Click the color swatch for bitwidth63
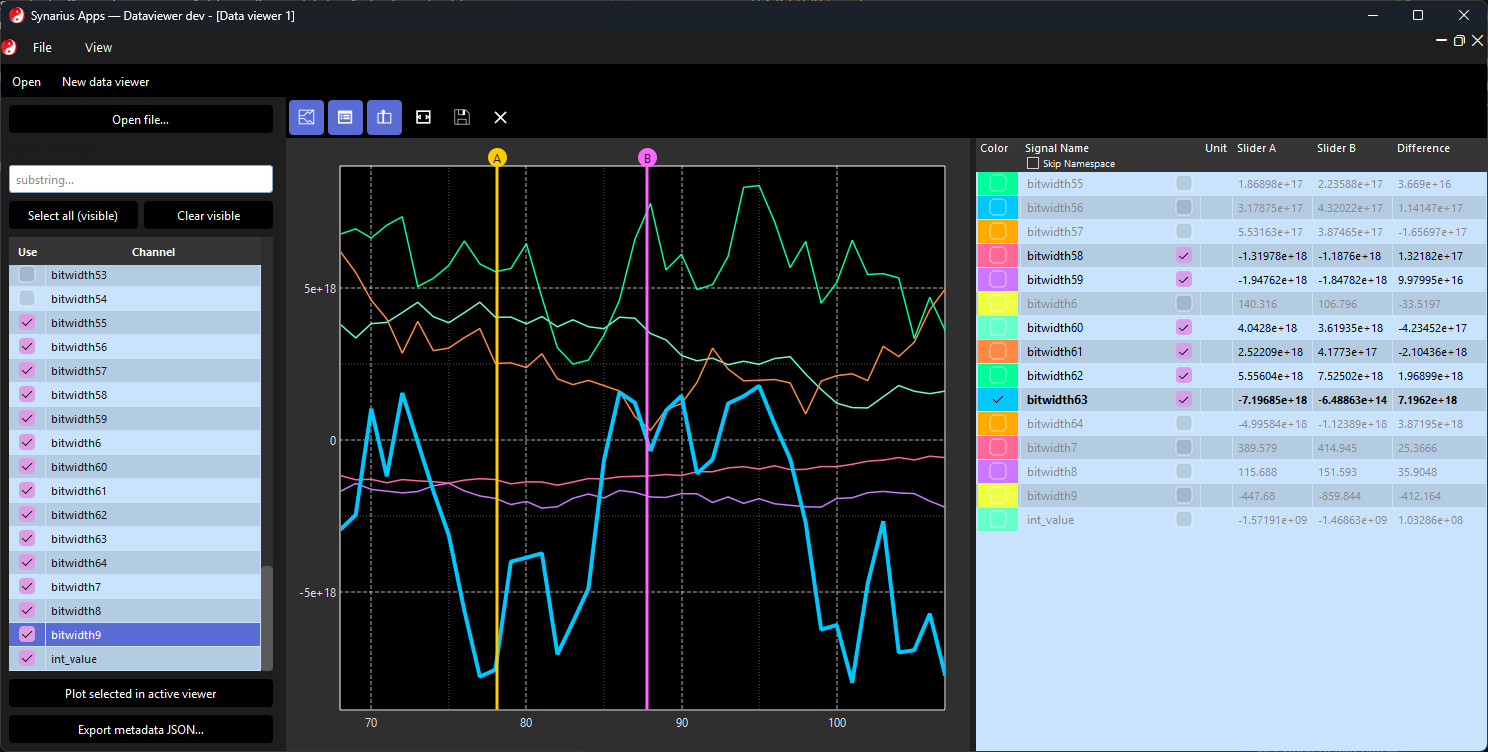This screenshot has height=752, width=1488. pos(997,399)
